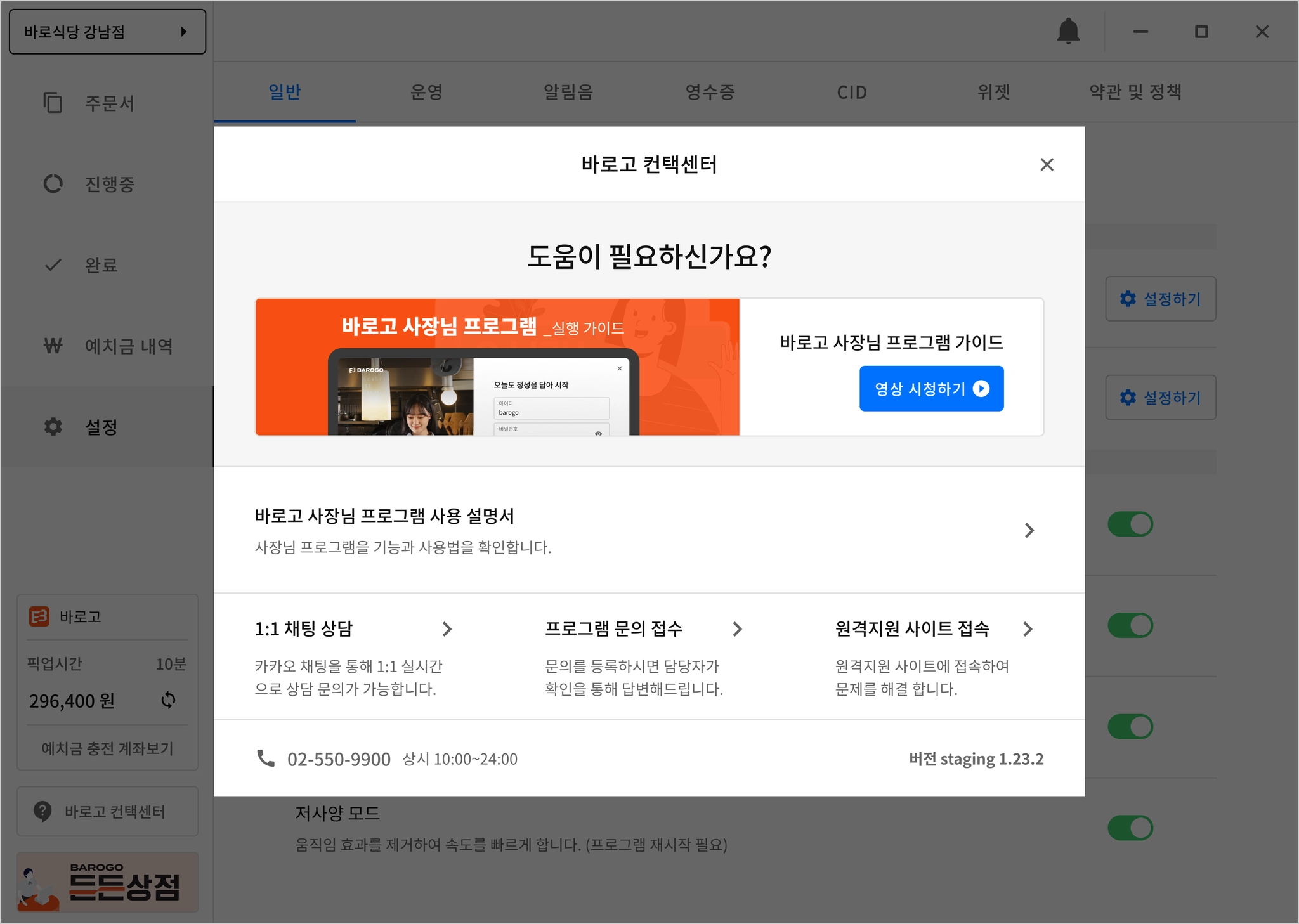Viewport: 1299px width, 924px height.
Task: Switch to the 운영 tab
Action: 426,93
